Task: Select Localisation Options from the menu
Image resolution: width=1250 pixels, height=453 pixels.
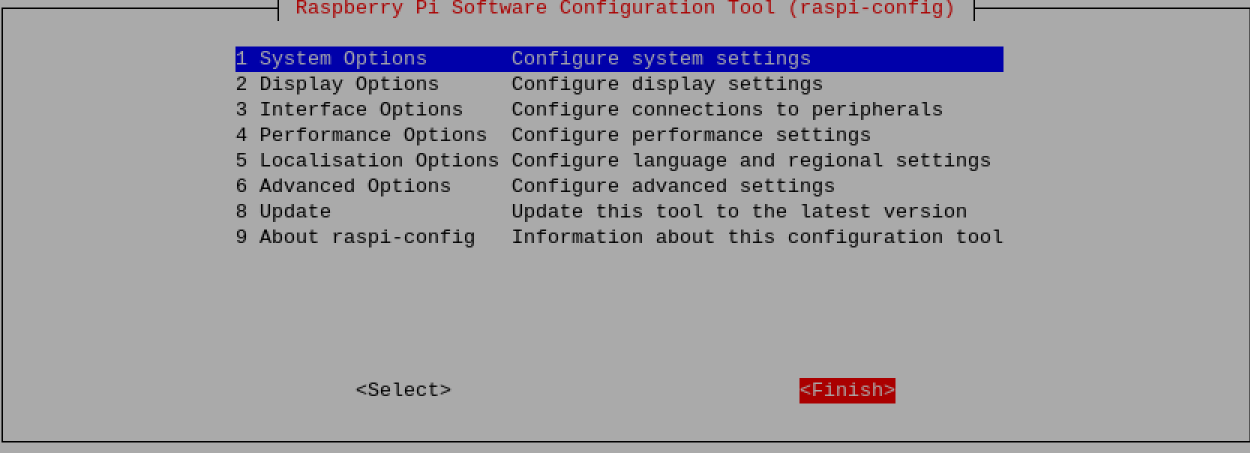Action: (379, 161)
